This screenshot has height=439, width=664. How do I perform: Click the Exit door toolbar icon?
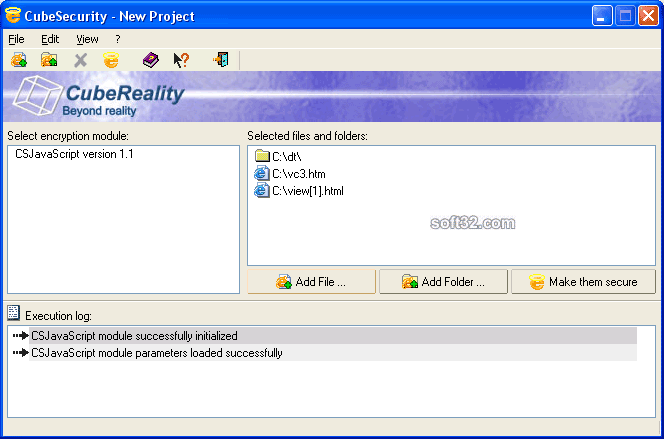pyautogui.click(x=221, y=60)
